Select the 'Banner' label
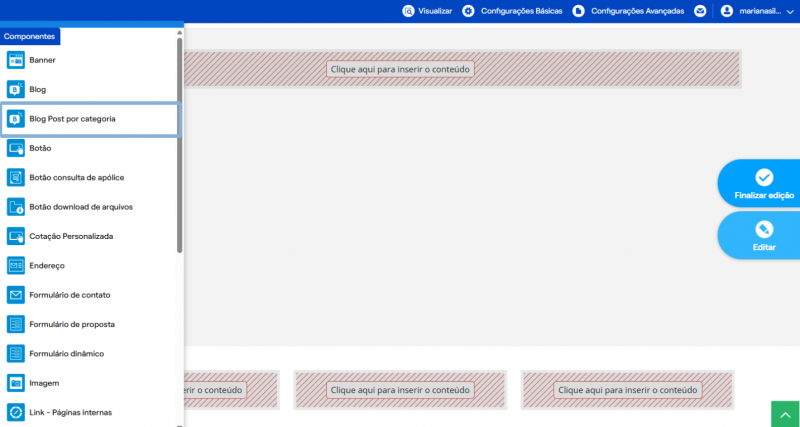Screen dimensions: 800x427 pyautogui.click(x=42, y=60)
